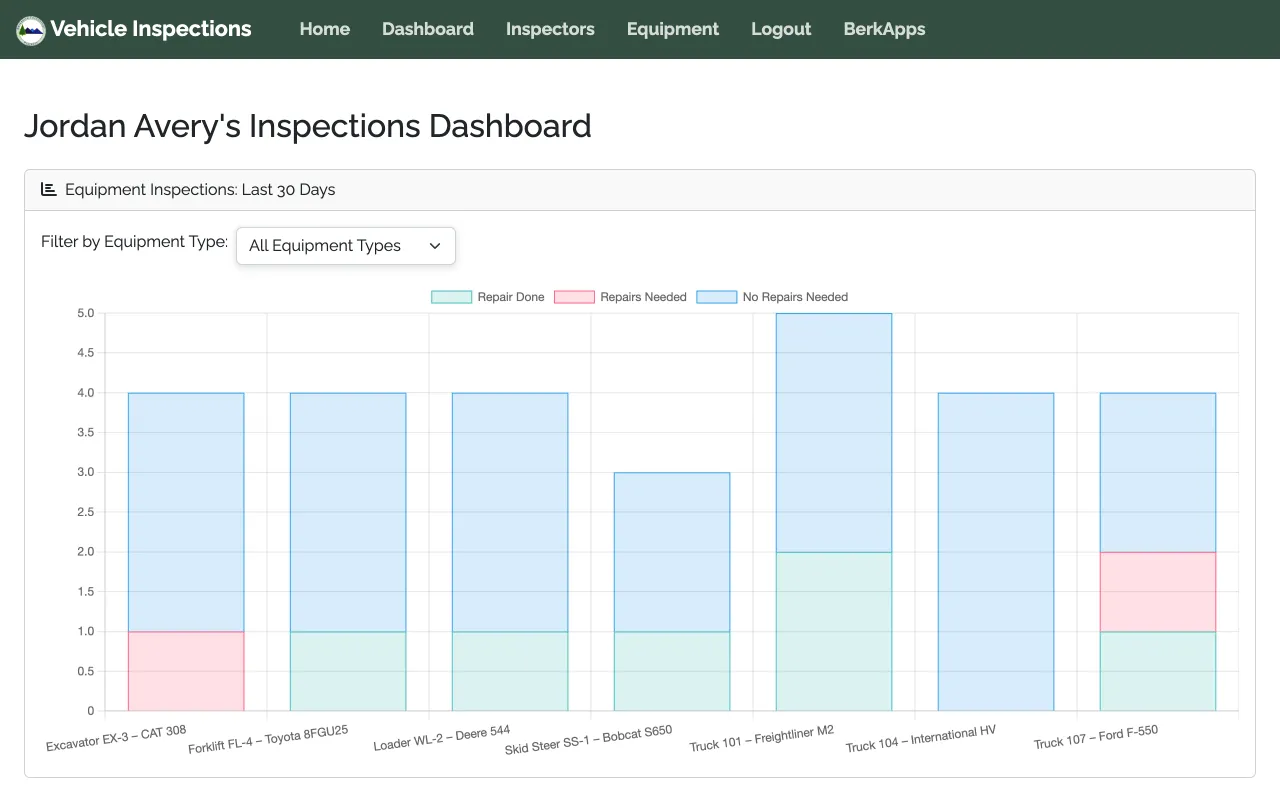Click the Skid Steer SS-1 Repair Done segment
The width and height of the screenshot is (1280, 800).
coord(672,671)
